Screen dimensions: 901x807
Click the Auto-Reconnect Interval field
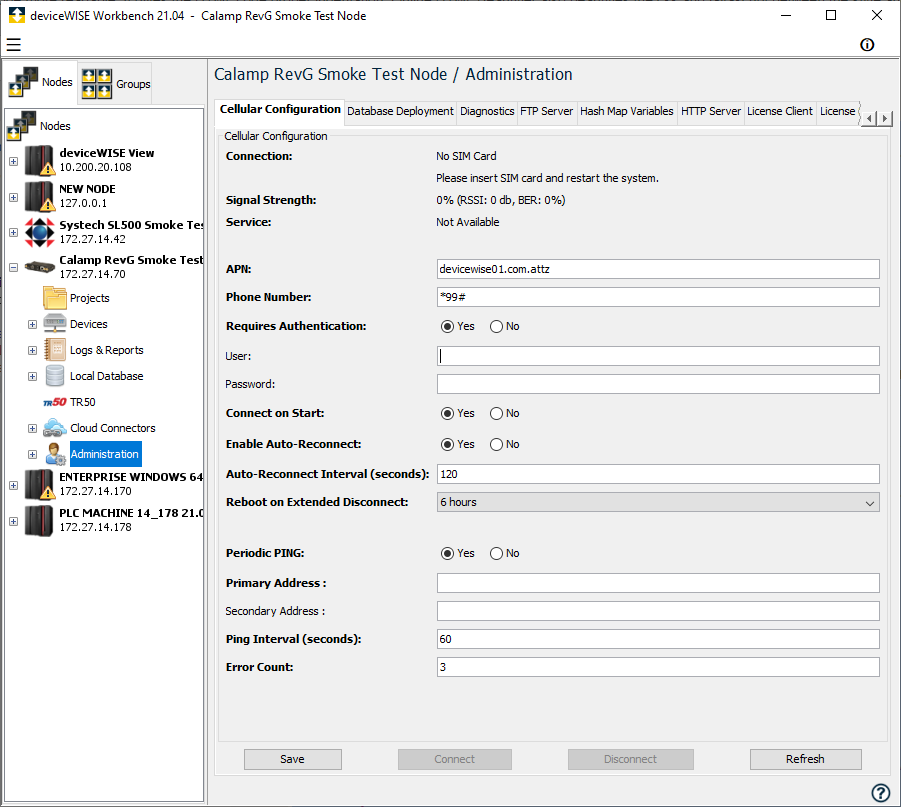tap(658, 474)
